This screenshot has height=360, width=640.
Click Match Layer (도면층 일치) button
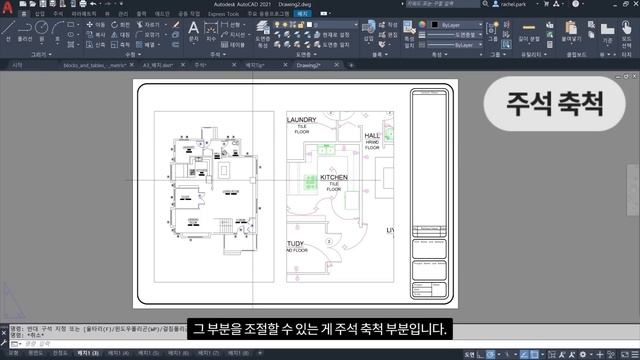click(x=331, y=44)
